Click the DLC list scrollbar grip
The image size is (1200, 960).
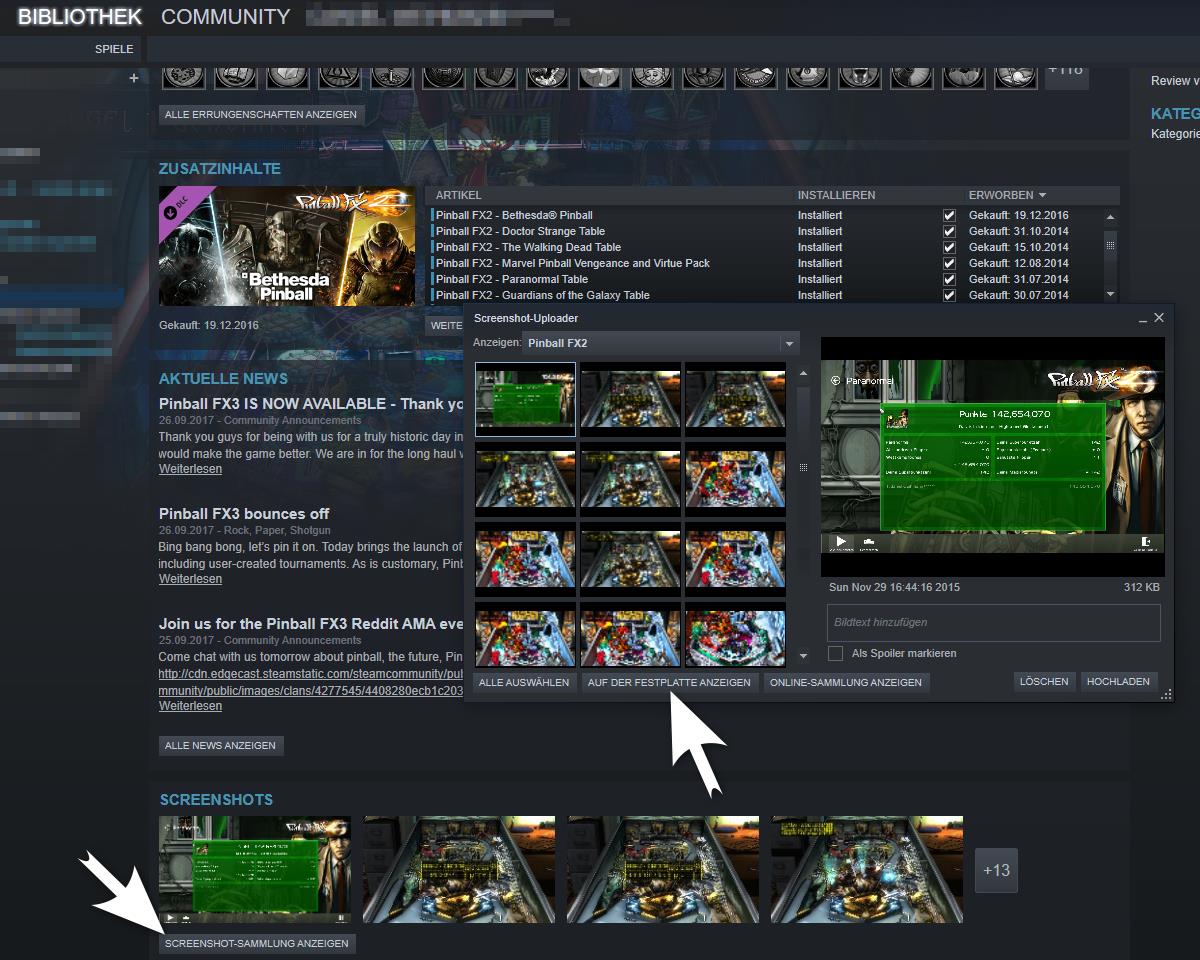pyautogui.click(x=1110, y=244)
